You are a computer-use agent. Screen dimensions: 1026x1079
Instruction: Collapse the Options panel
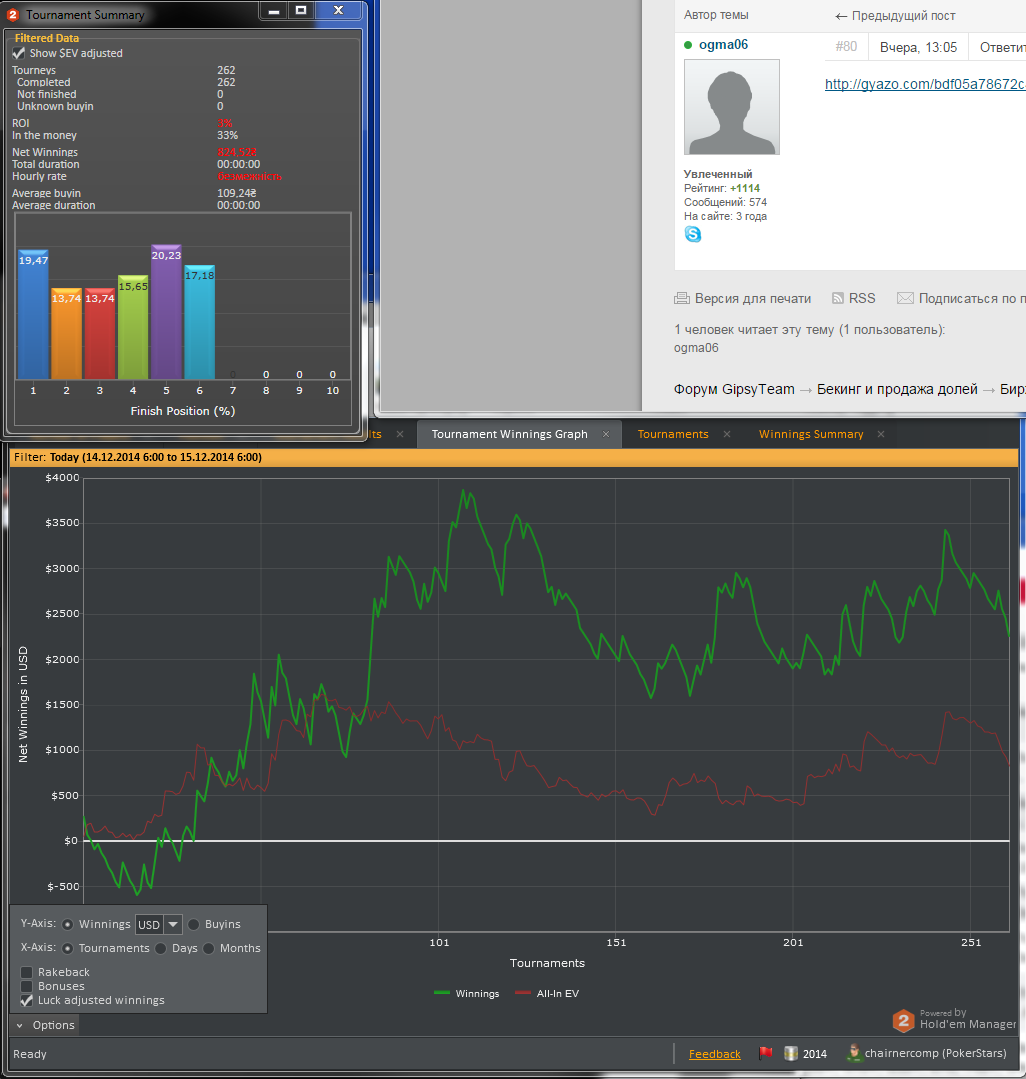(x=45, y=1025)
